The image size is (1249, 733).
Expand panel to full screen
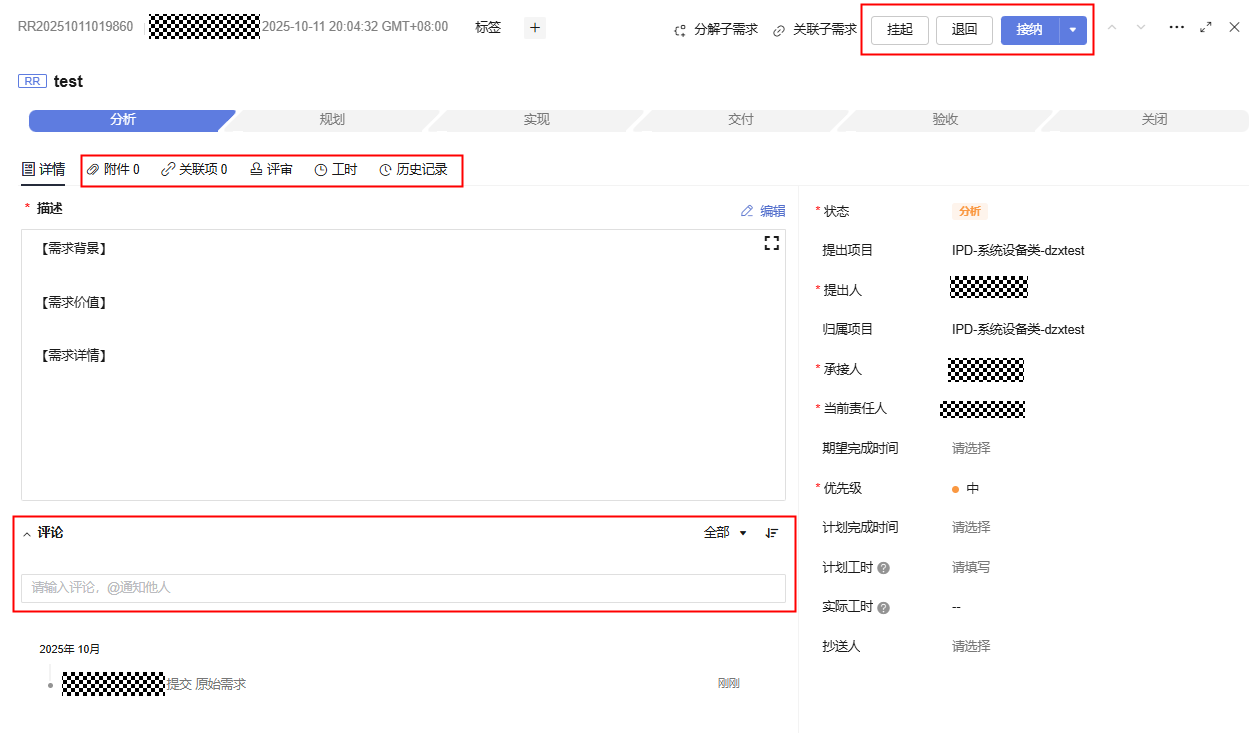(1206, 28)
